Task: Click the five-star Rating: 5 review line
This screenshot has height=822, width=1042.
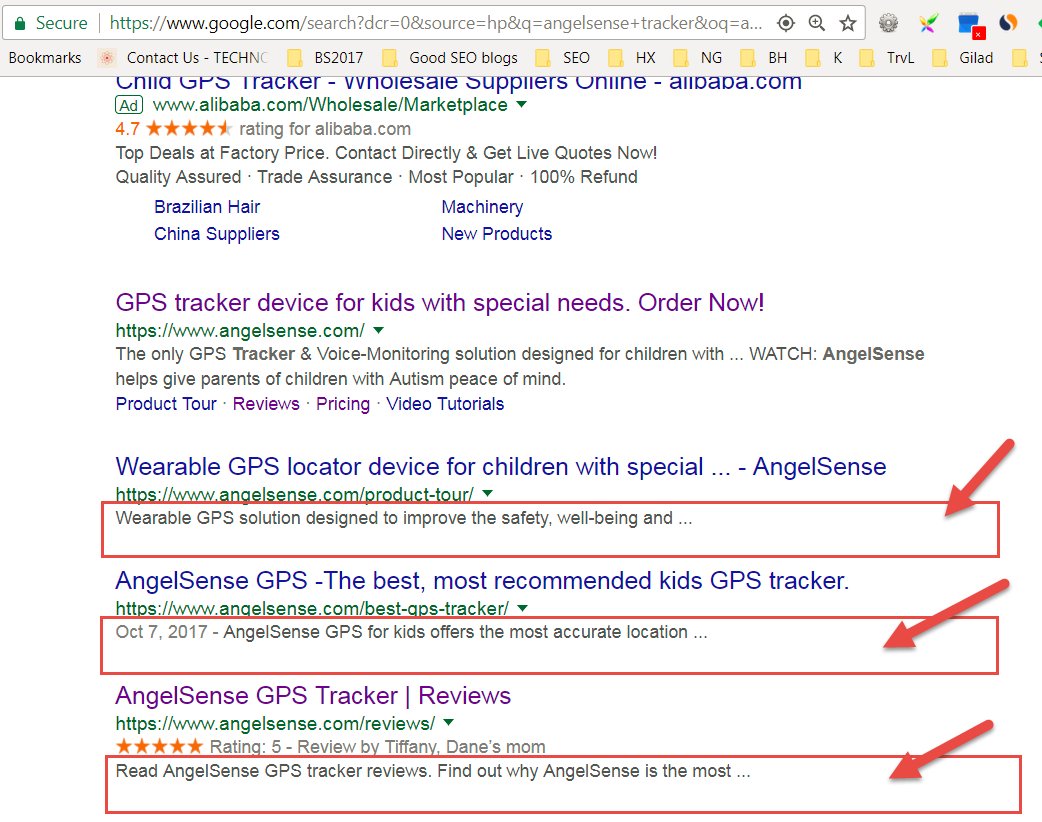Action: 330,747
